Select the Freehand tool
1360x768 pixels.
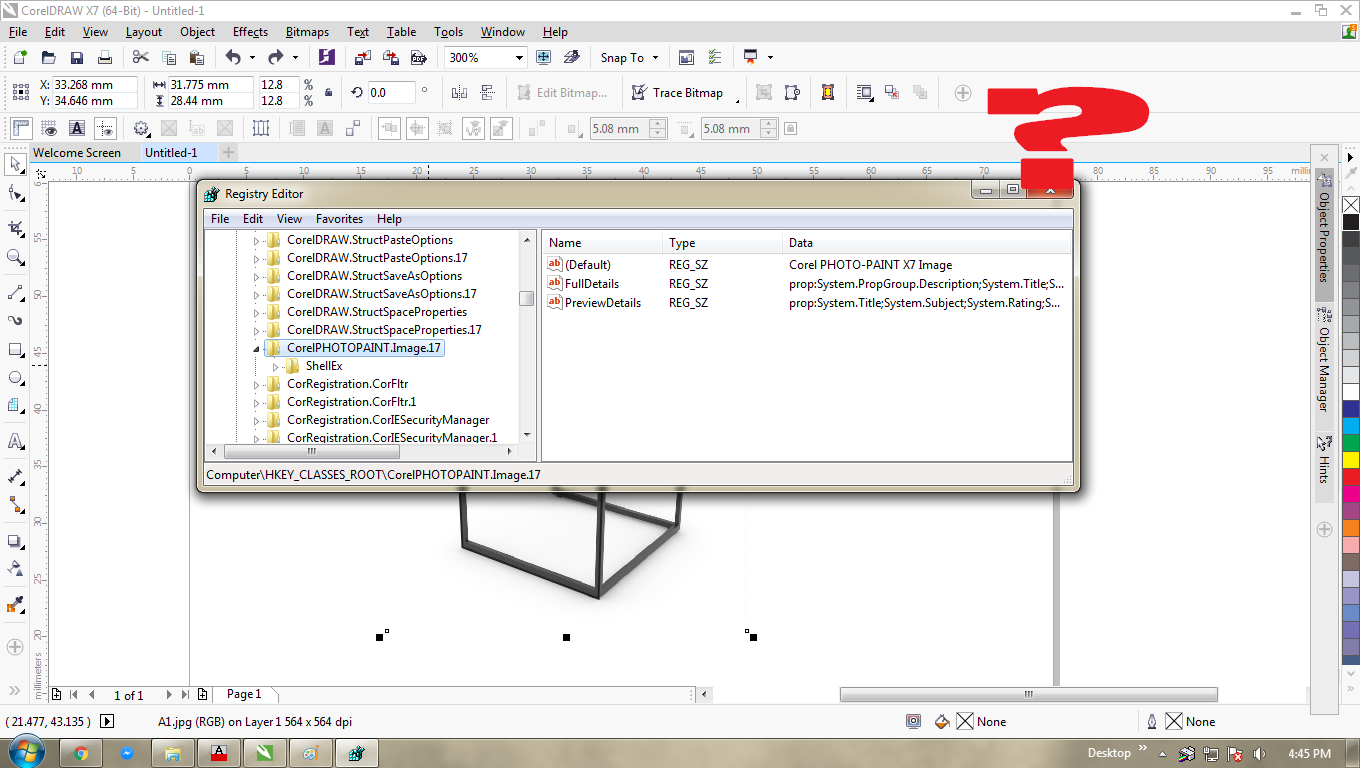15,292
